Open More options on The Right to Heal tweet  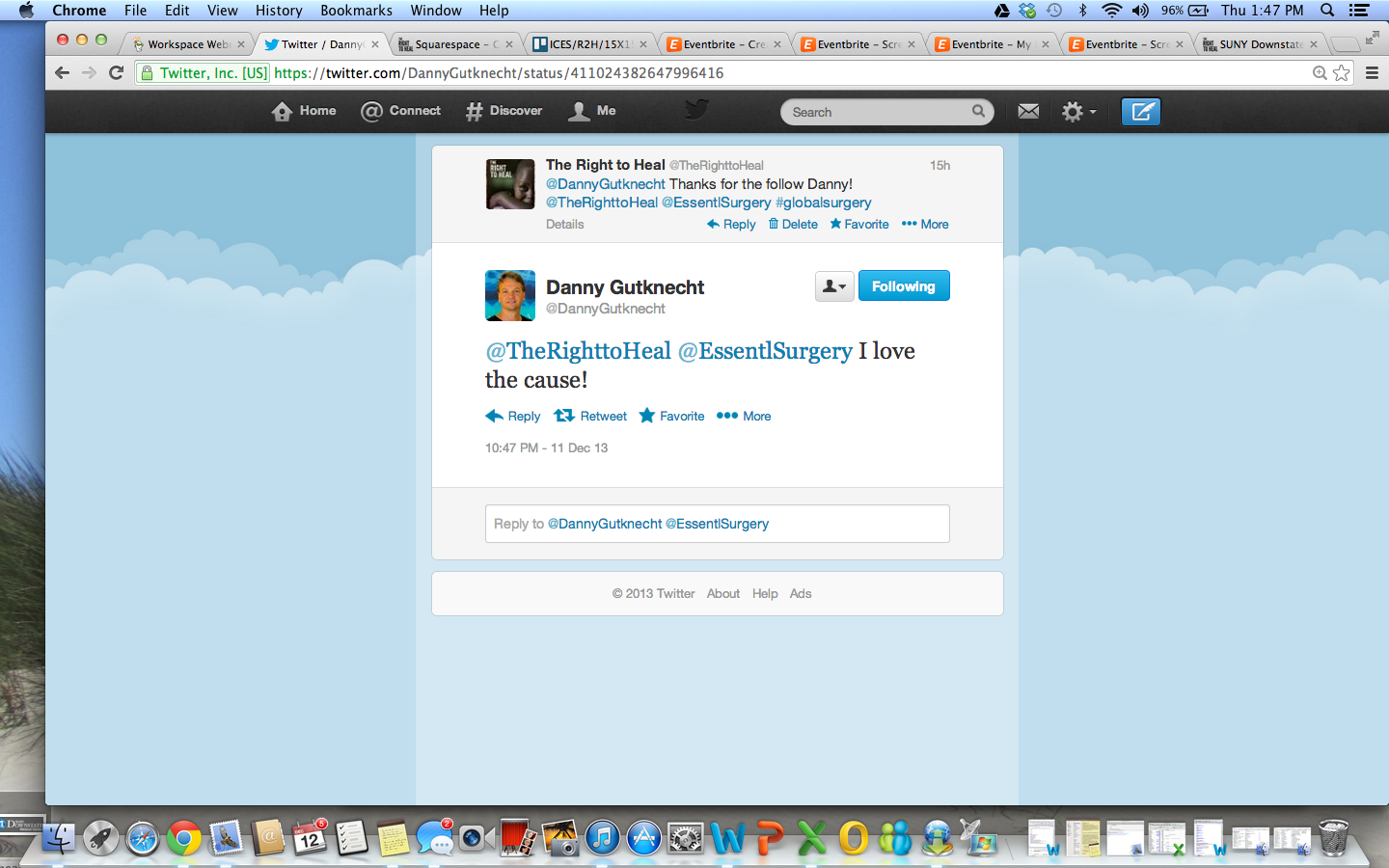pyautogui.click(x=925, y=225)
